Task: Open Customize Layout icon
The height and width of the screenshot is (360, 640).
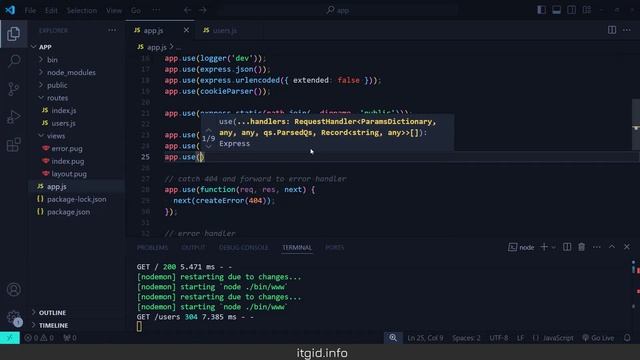Action: pyautogui.click(x=587, y=10)
